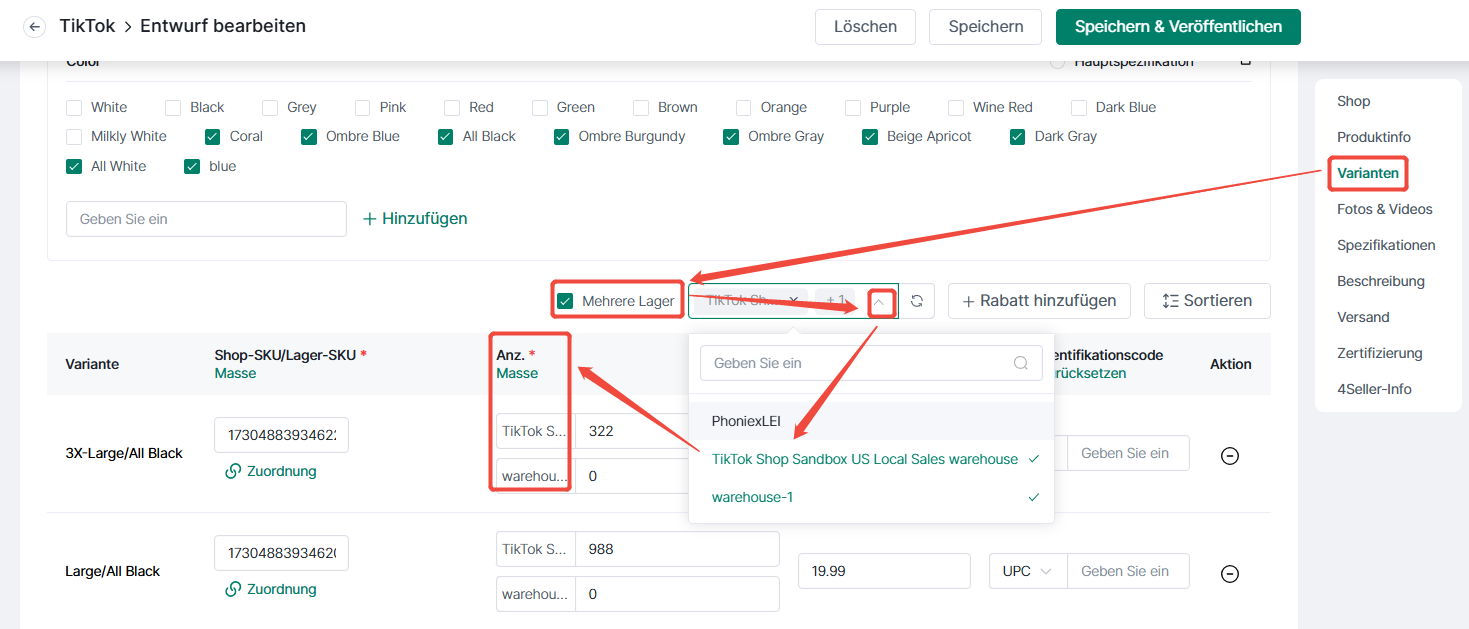
Task: Jump to Versand section
Action: [x=1363, y=317]
